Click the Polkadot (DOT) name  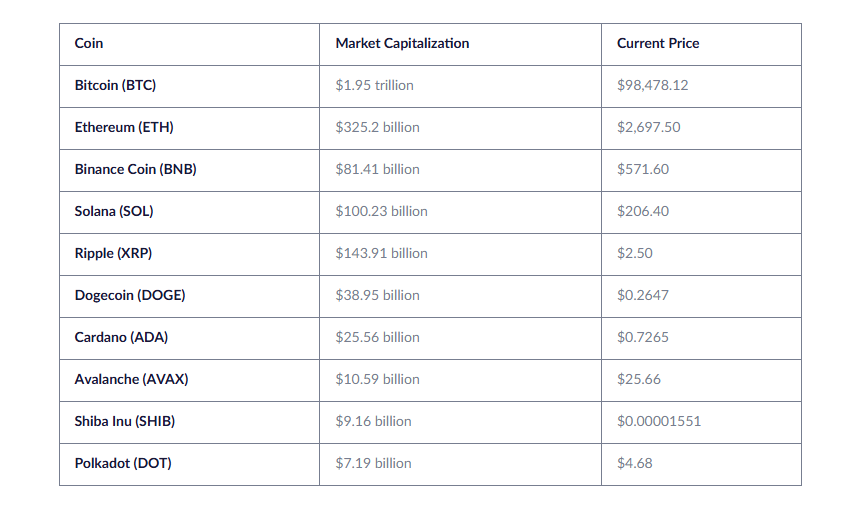(123, 464)
